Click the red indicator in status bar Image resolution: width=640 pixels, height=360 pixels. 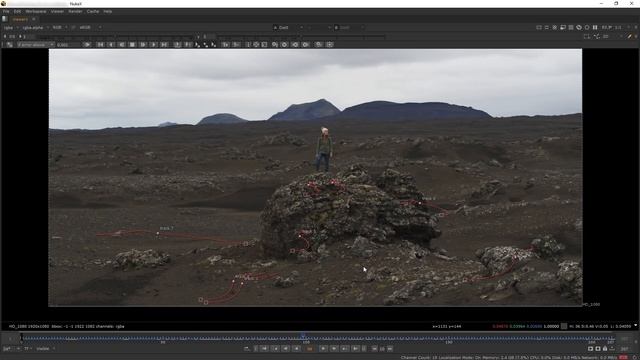click(x=623, y=358)
